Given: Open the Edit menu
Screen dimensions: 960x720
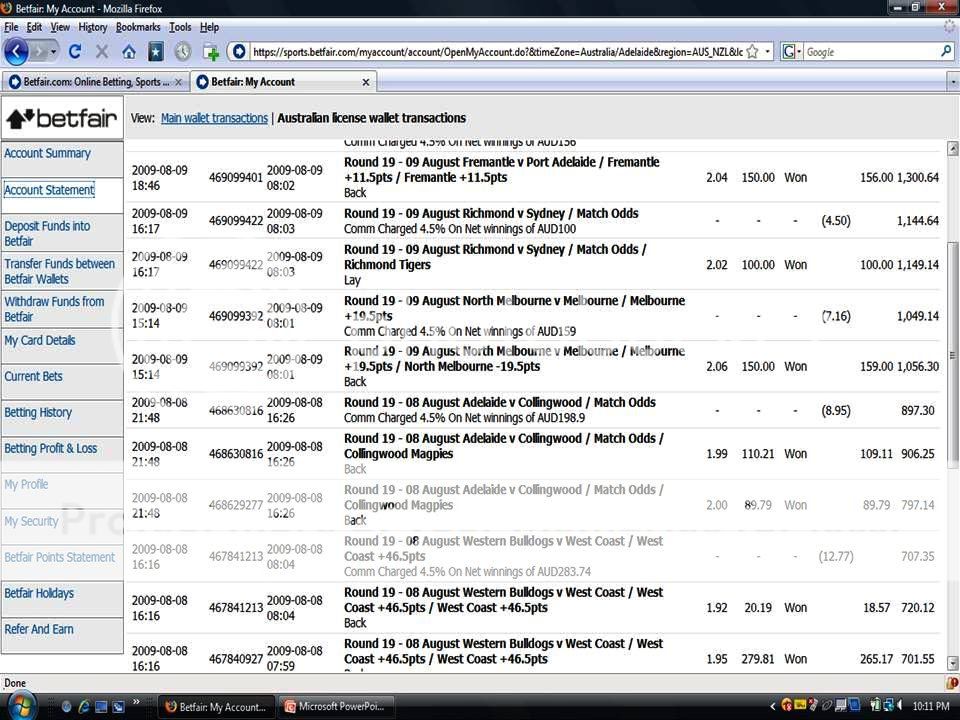Looking at the screenshot, I should (x=34, y=27).
